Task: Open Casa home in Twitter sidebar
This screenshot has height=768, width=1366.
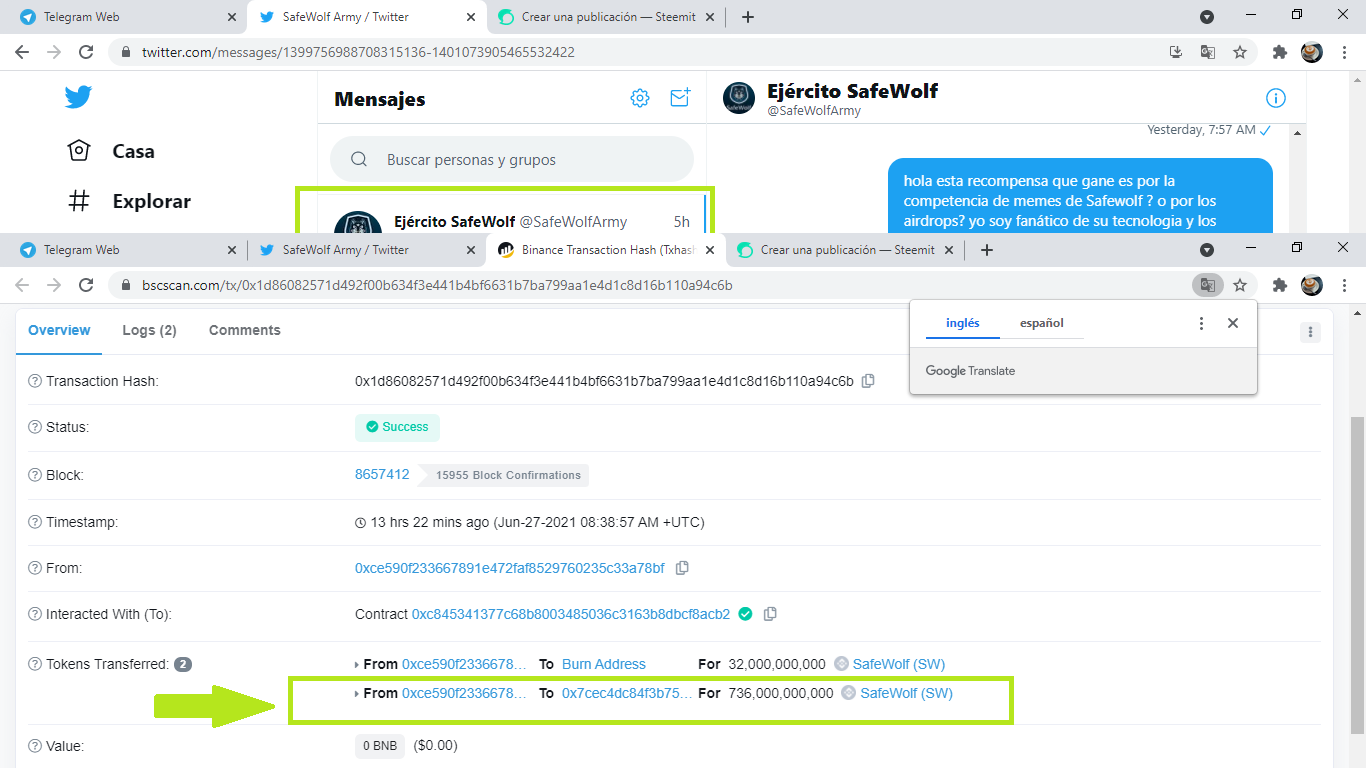Action: point(110,151)
